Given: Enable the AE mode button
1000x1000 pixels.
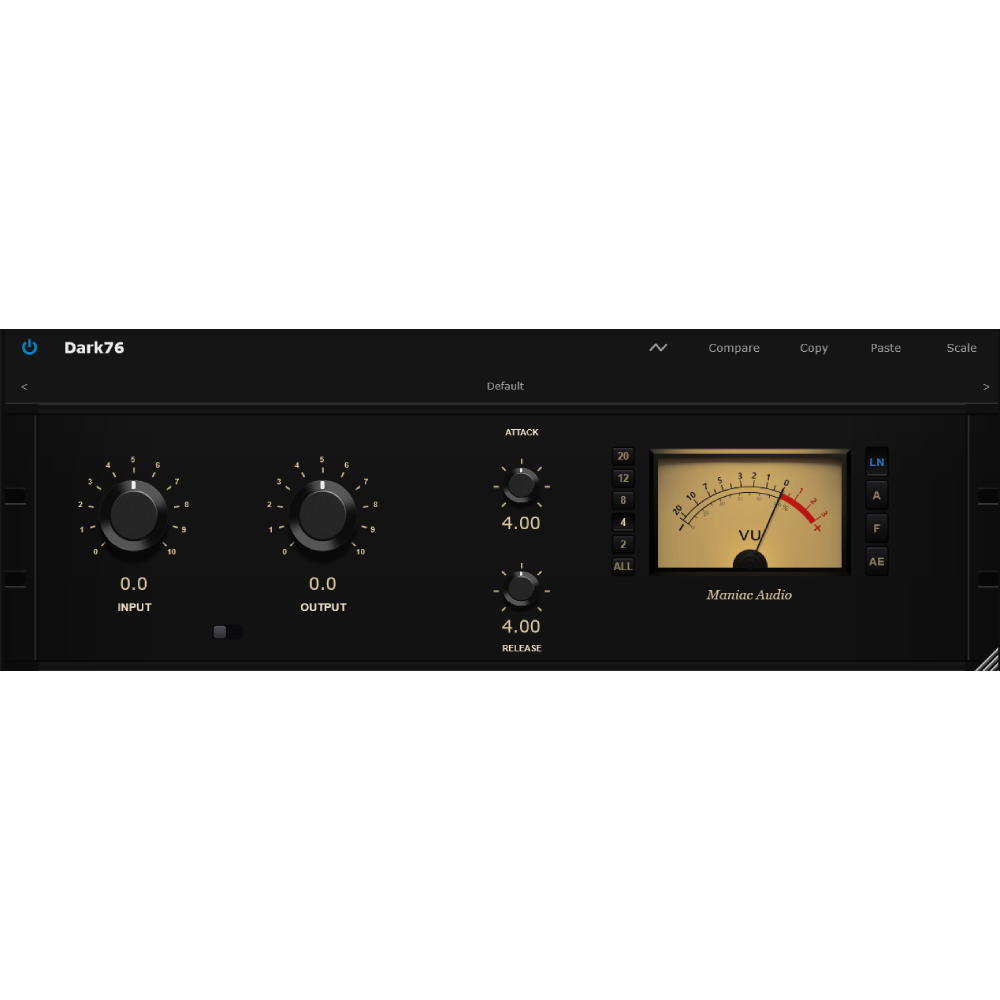Looking at the screenshot, I should 876,562.
